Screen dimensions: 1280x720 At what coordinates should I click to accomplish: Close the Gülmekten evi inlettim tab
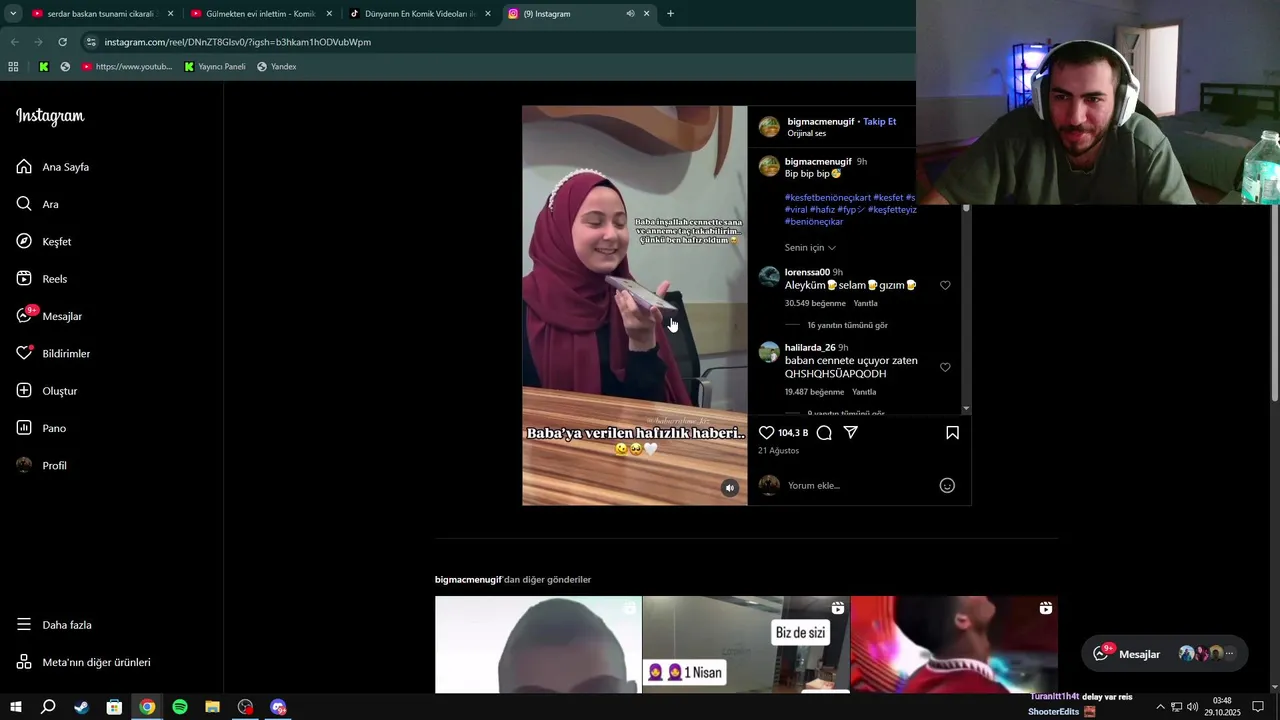pos(329,14)
